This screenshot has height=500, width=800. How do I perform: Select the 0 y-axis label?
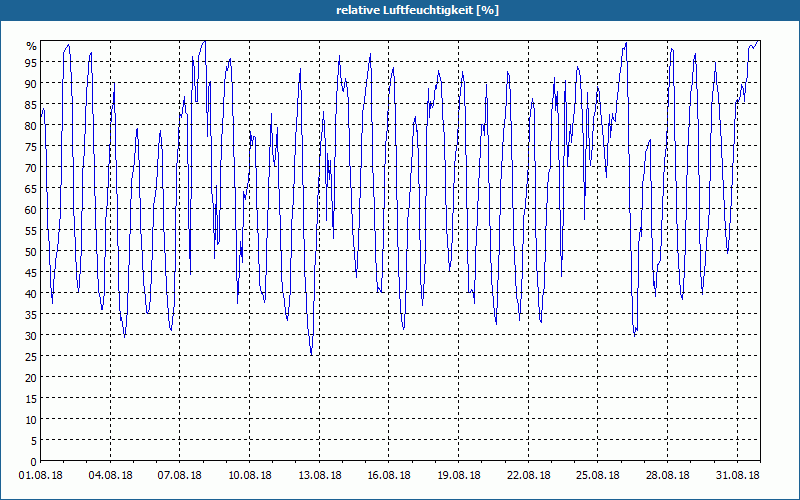click(34, 462)
